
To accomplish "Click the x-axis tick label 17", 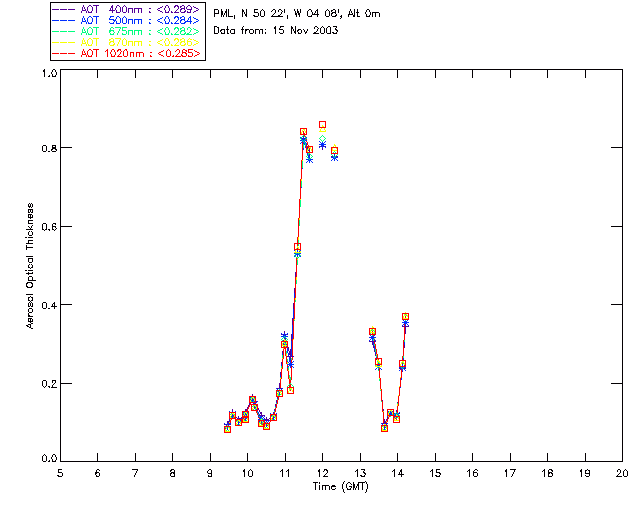I will coord(510,473).
